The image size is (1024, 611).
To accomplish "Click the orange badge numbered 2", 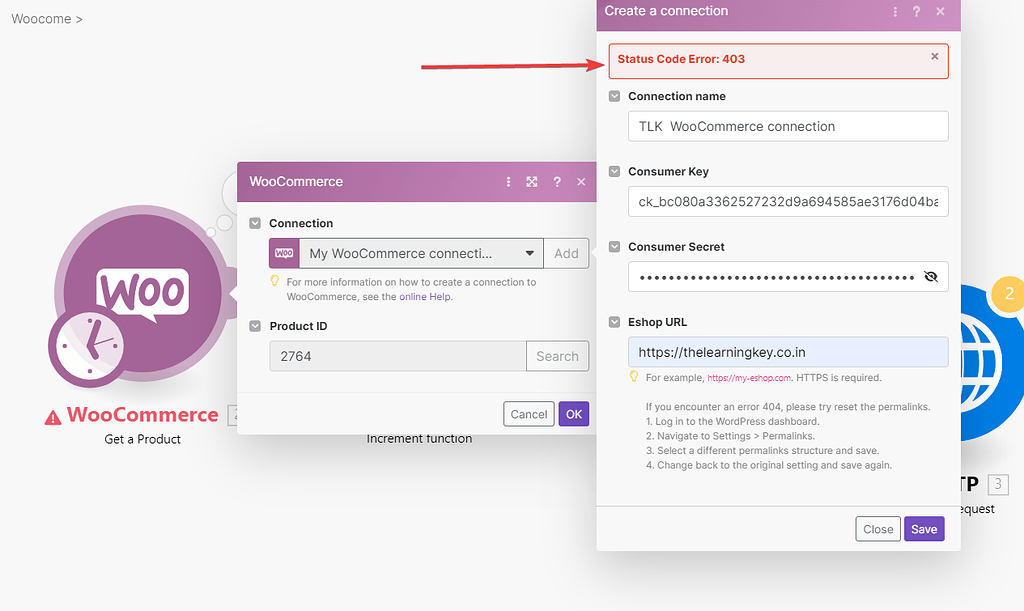I will [1009, 294].
